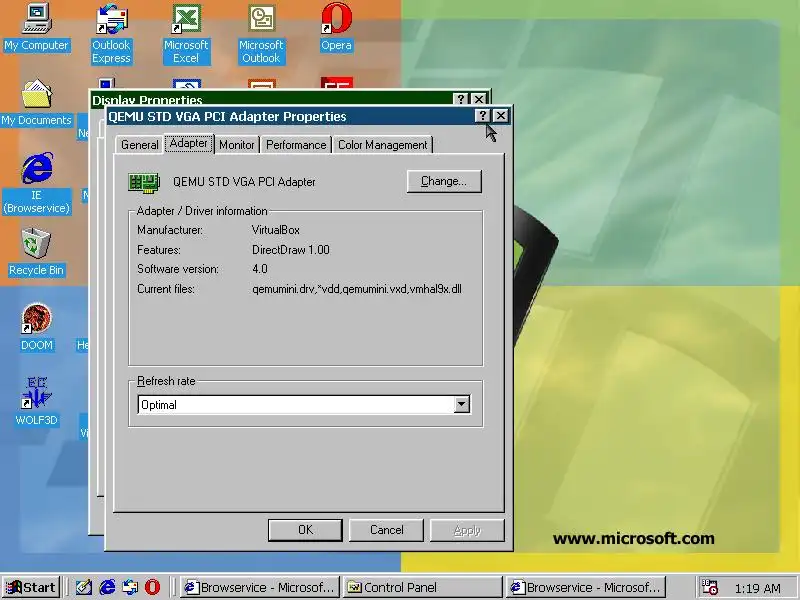800x600 pixels.
Task: Open the Performance tab
Action: [296, 145]
